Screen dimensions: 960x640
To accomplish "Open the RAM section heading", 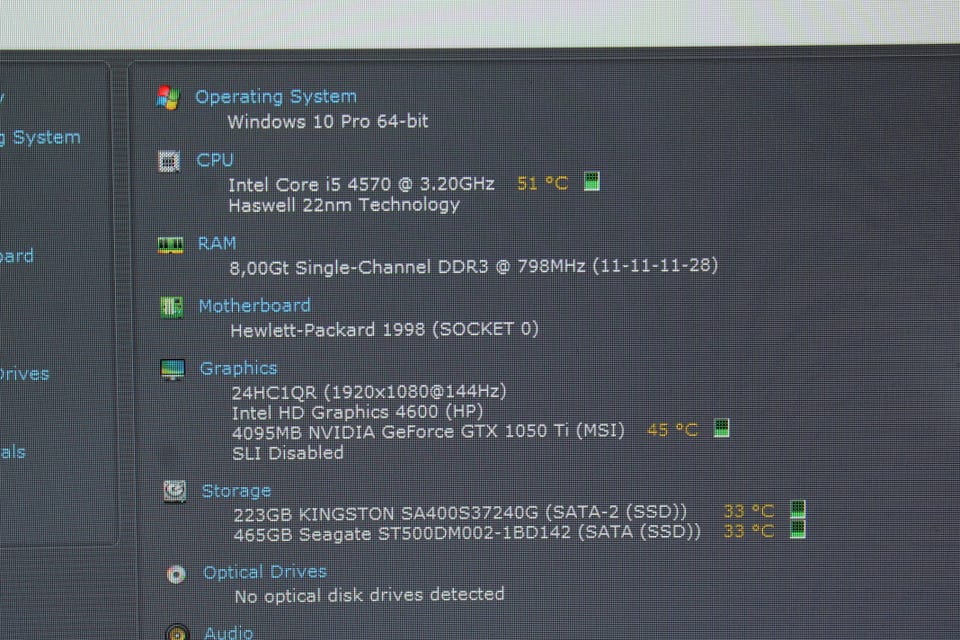I will pos(217,243).
